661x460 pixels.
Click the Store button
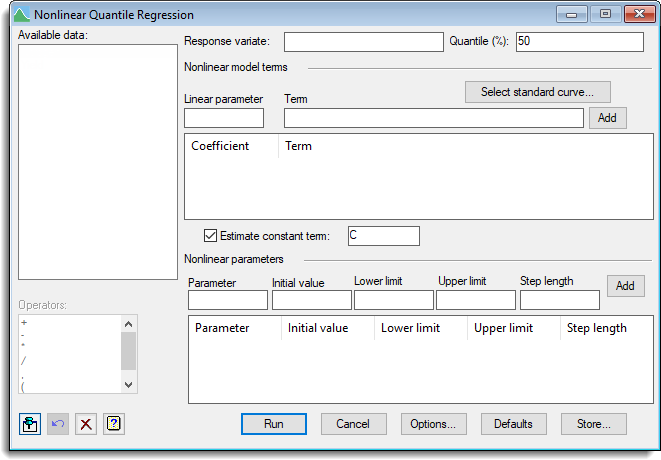(x=593, y=424)
